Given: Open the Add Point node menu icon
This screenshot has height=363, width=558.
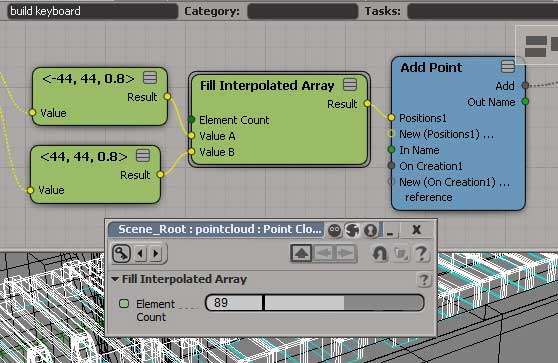Looking at the screenshot, I should [x=507, y=66].
